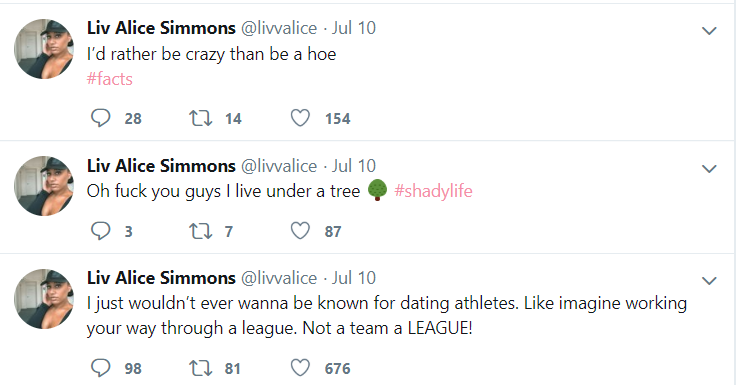Viewport: 736px width, 385px height.
Task: Click the profile avatar on the third tweet
Action: pos(44,299)
